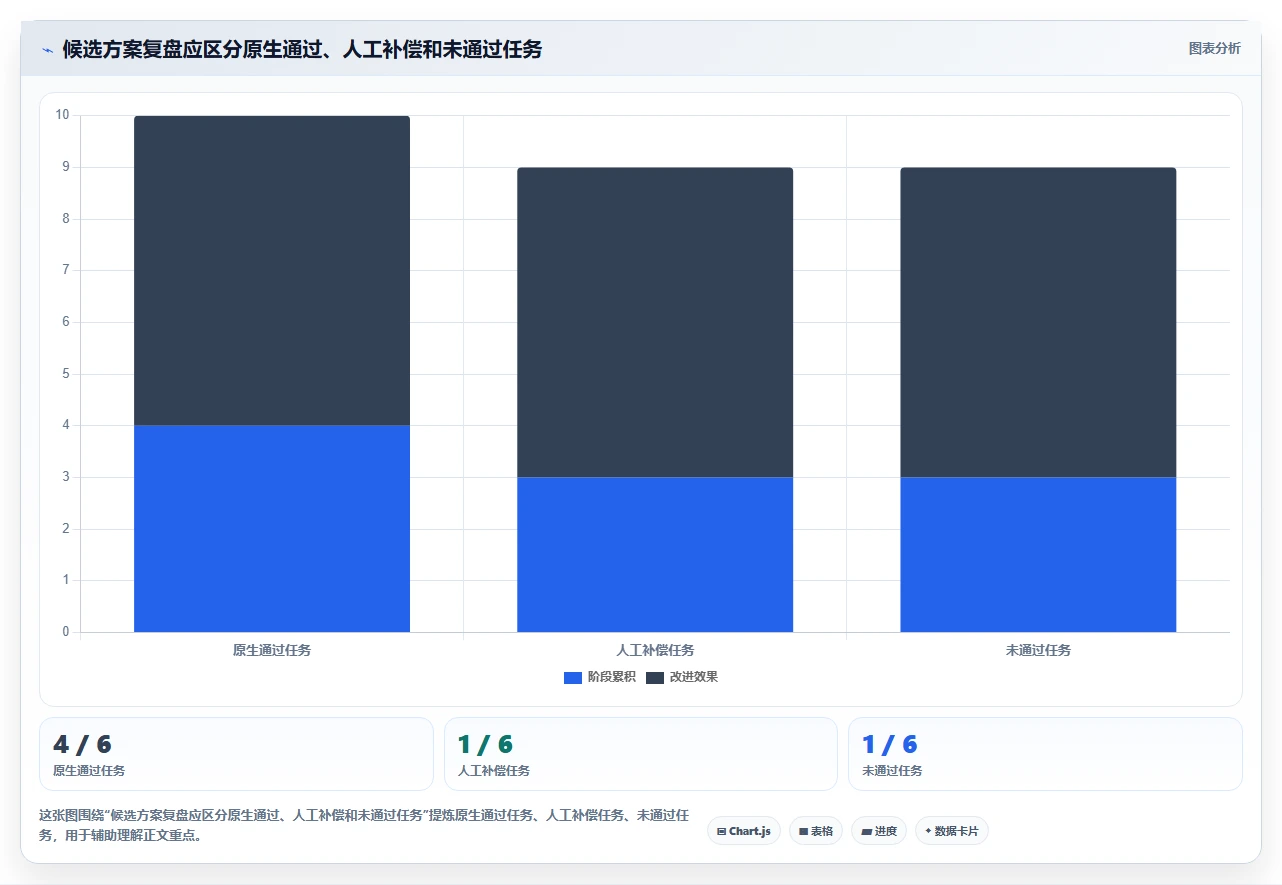This screenshot has width=1282, height=885.
Task: Click the dark bar segment for 人工补偿任务
Action: (x=655, y=322)
